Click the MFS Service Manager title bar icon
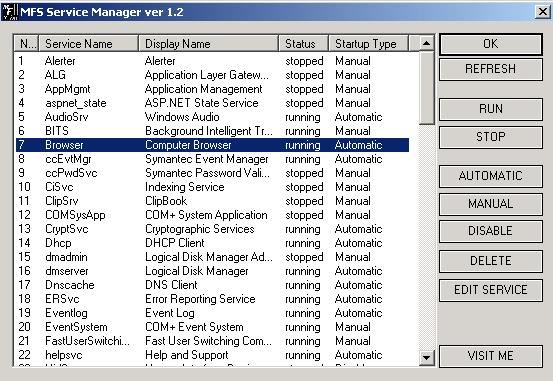553x381 pixels. pyautogui.click(x=10, y=12)
